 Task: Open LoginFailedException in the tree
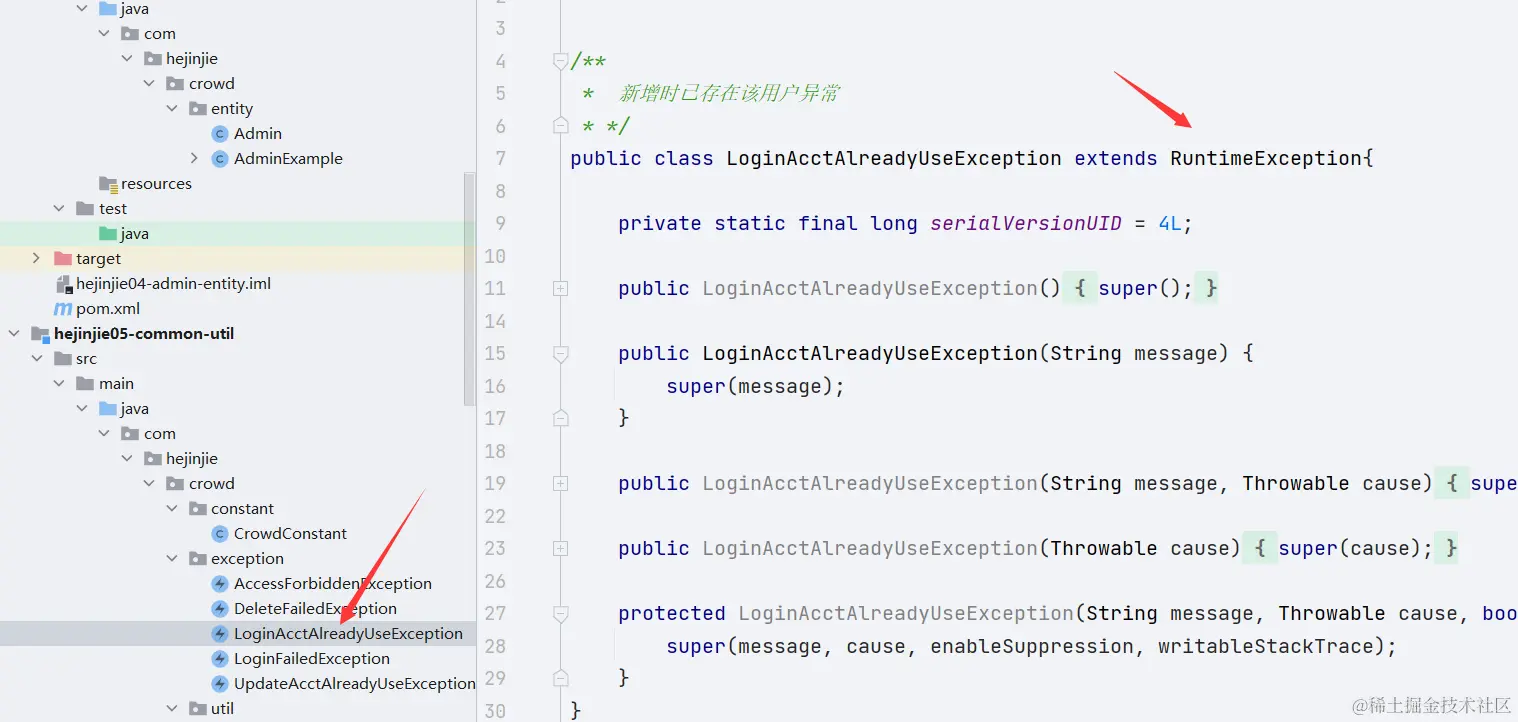(312, 659)
